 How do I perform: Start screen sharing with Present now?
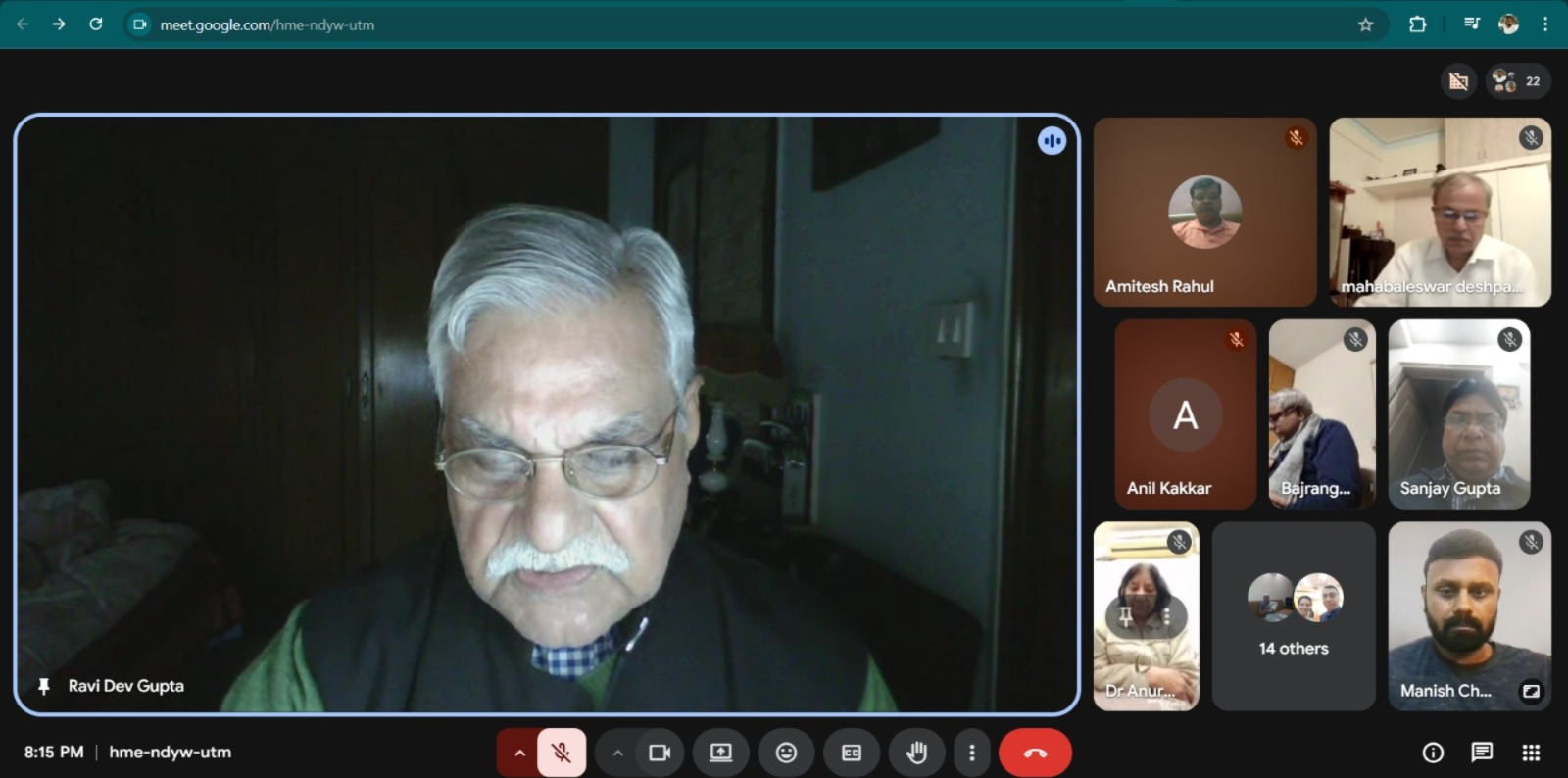(x=720, y=753)
